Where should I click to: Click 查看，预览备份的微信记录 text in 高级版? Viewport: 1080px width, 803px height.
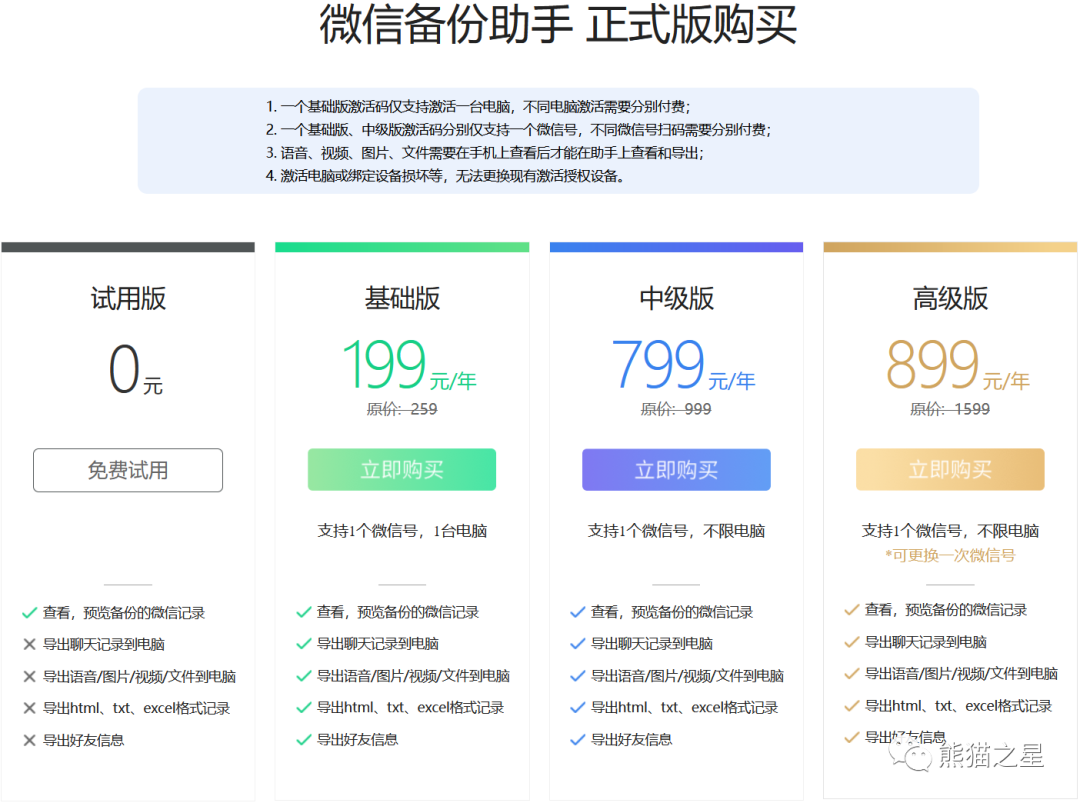[x=946, y=610]
